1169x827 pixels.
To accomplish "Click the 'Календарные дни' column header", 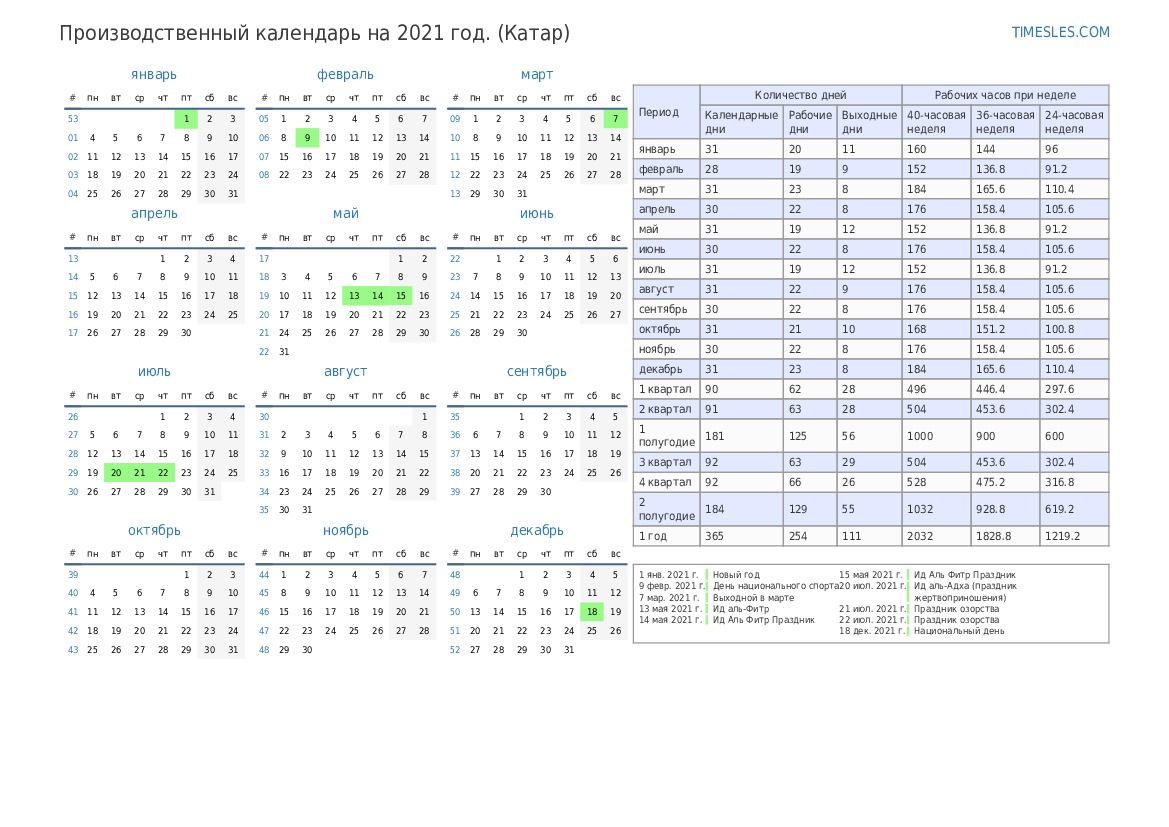I will [741, 122].
